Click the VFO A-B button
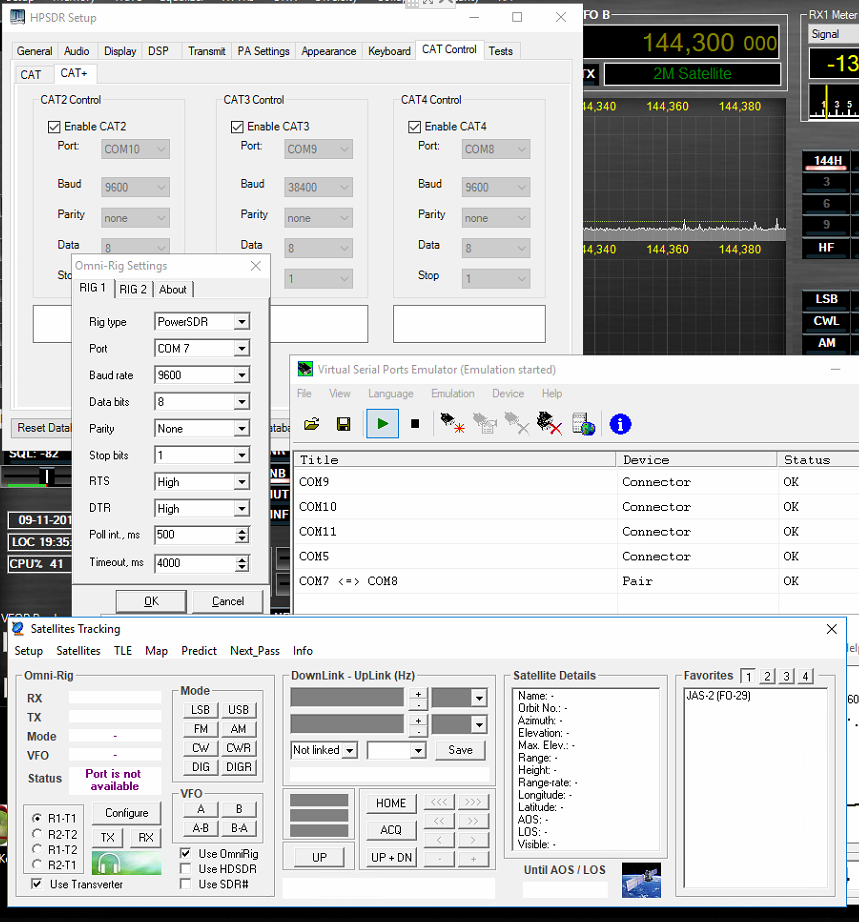This screenshot has width=859, height=922. click(x=200, y=828)
